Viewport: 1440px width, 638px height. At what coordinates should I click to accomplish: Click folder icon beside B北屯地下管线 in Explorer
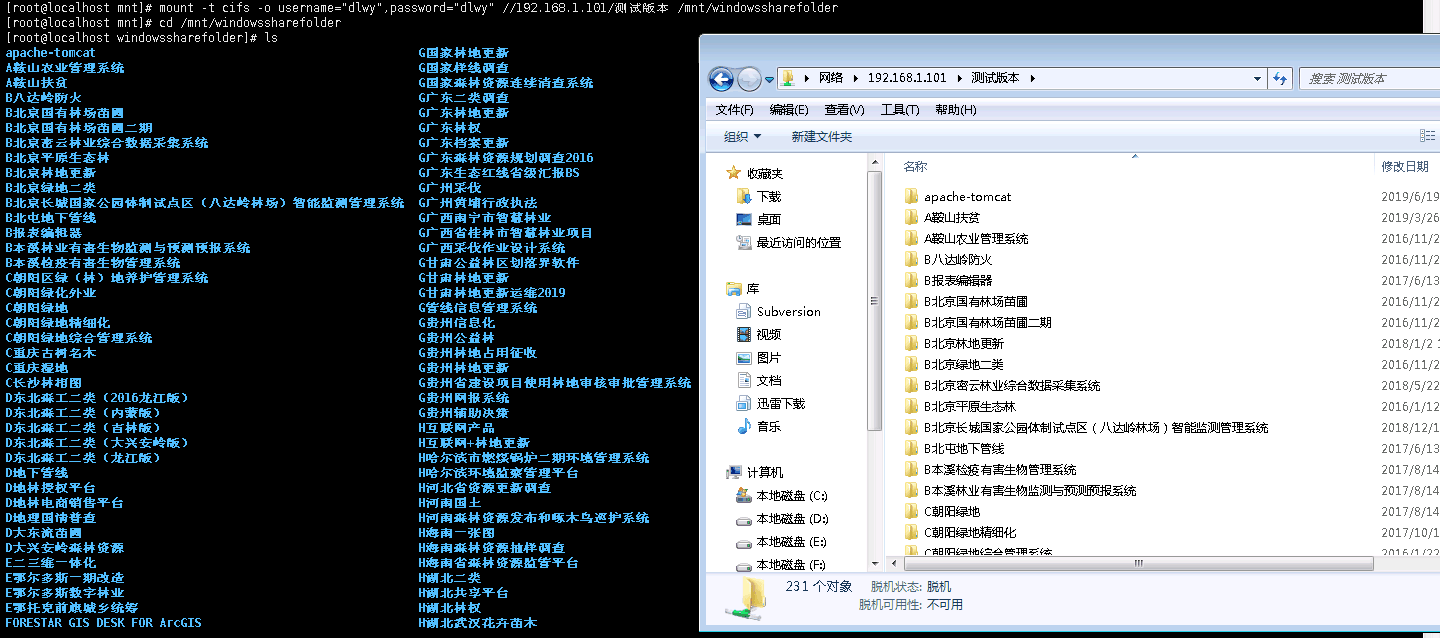pos(911,448)
